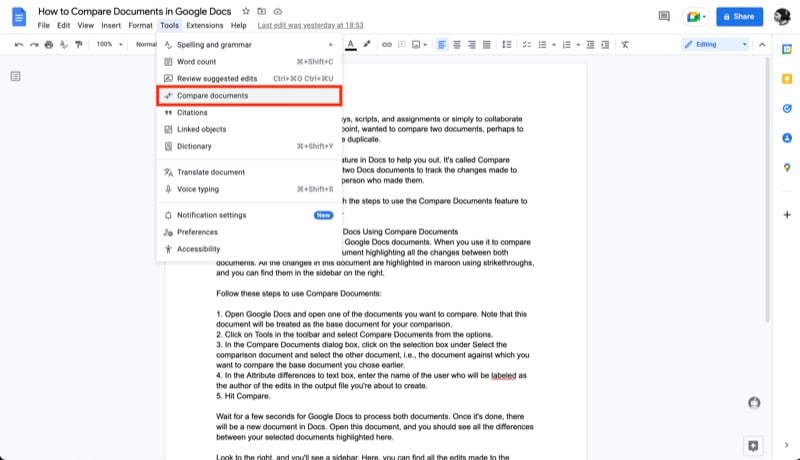
Task: Open the text color picker
Action: point(351,45)
